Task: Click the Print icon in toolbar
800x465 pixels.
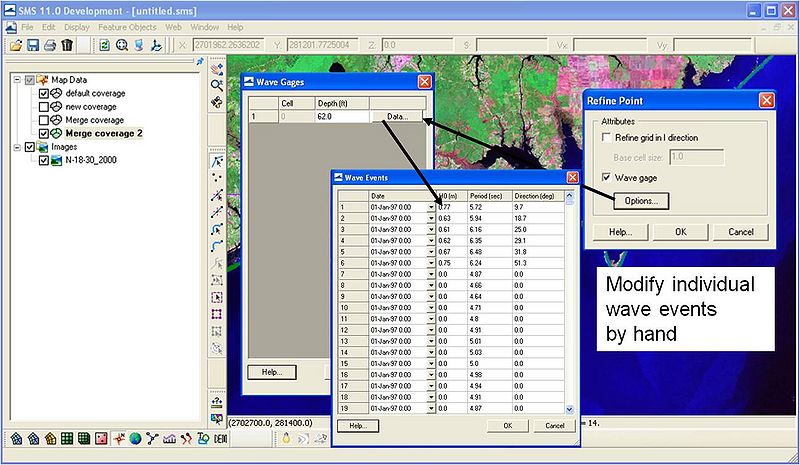Action: click(x=50, y=45)
